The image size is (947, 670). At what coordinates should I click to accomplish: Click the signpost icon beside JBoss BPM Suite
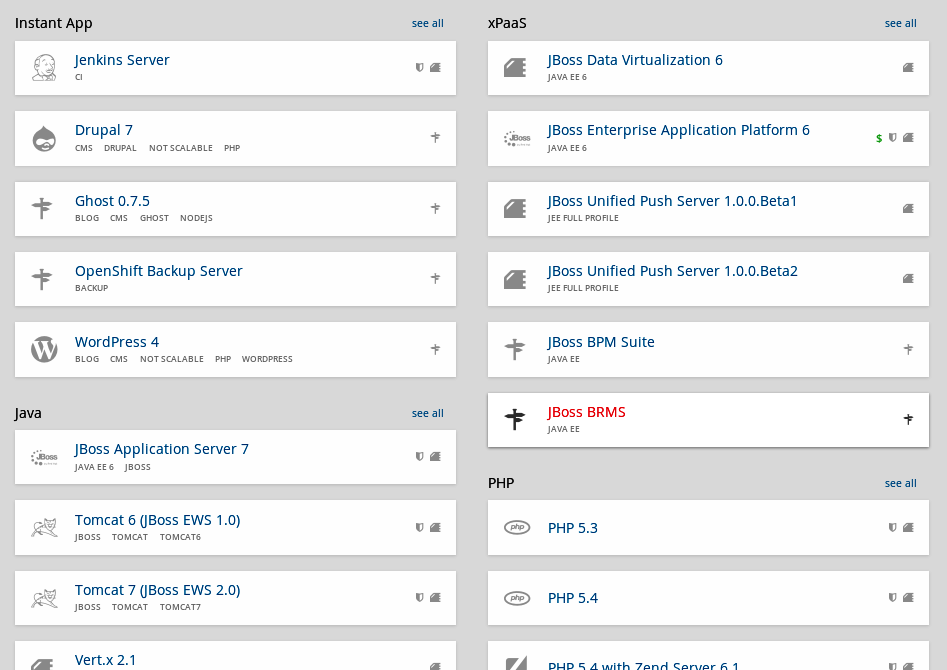click(515, 349)
